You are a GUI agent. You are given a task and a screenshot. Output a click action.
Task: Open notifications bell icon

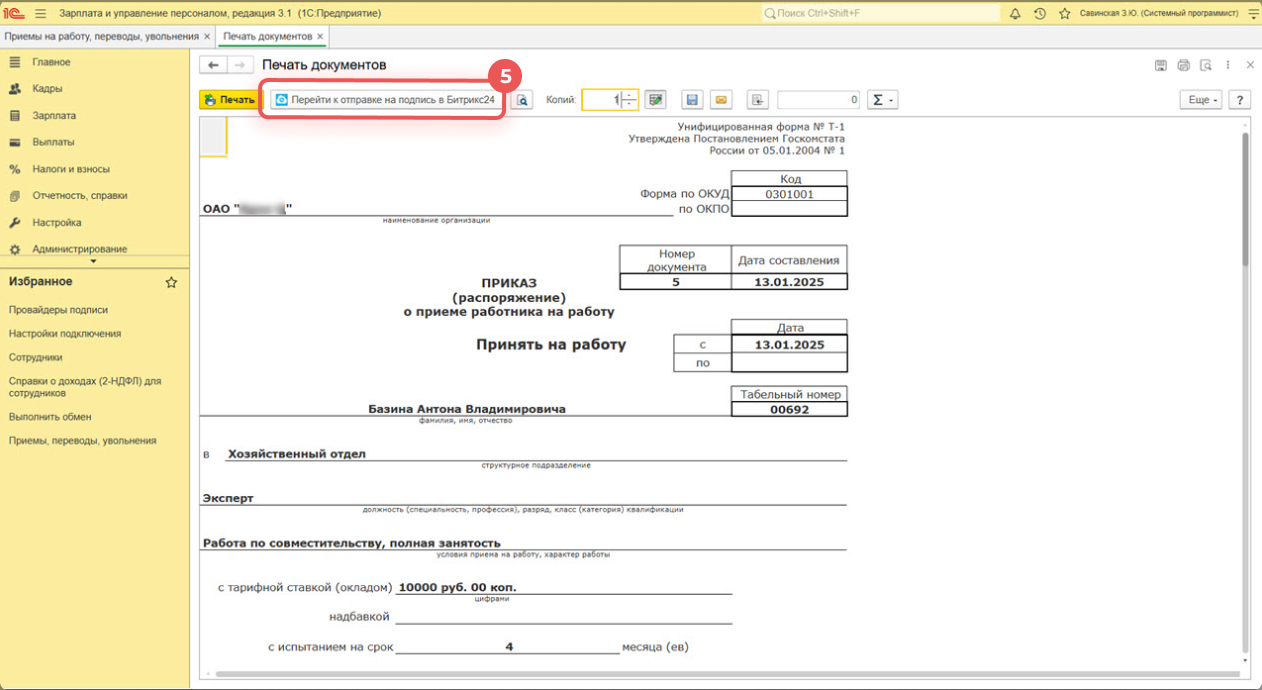click(x=1015, y=13)
